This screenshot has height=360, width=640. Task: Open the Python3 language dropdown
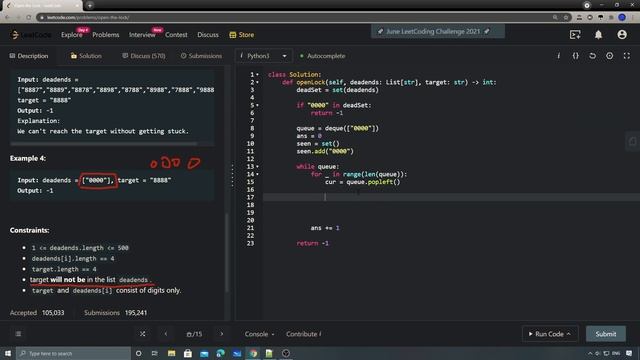263,56
